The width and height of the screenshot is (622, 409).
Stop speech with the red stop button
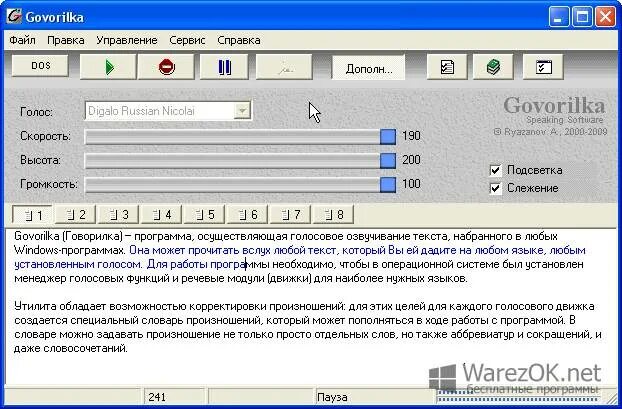(x=166, y=67)
